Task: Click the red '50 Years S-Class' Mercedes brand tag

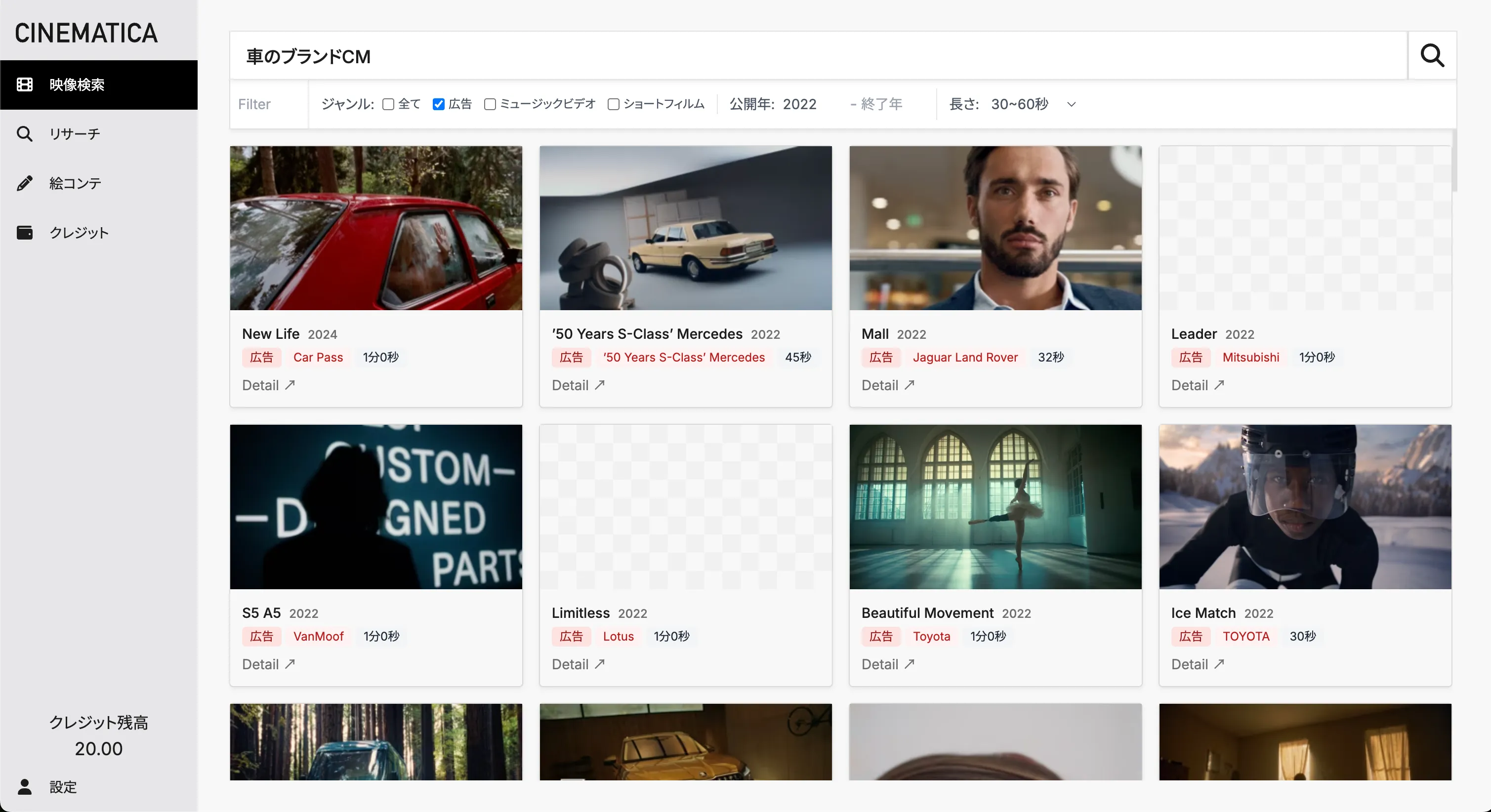Action: pyautogui.click(x=684, y=357)
